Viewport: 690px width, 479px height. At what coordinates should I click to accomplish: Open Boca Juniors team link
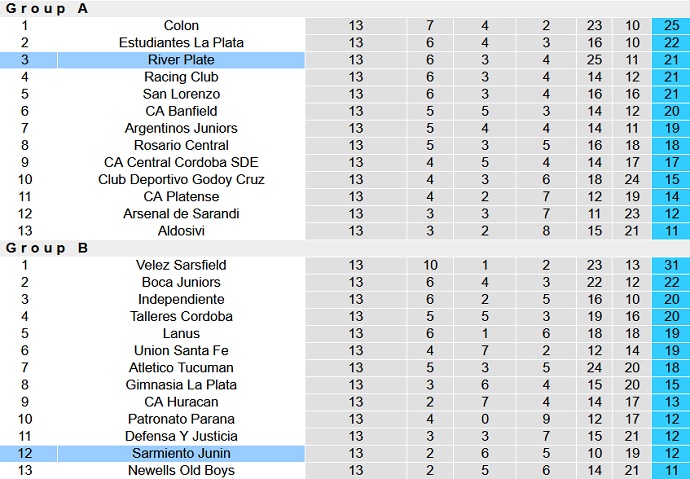181,282
